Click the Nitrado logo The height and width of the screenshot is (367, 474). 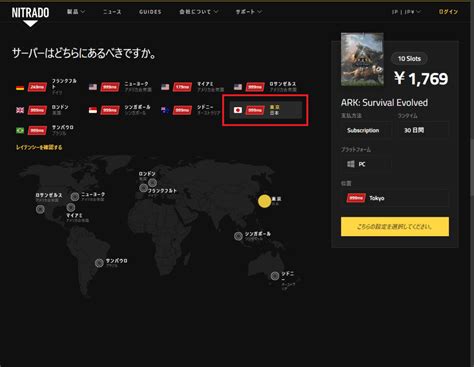[30, 16]
